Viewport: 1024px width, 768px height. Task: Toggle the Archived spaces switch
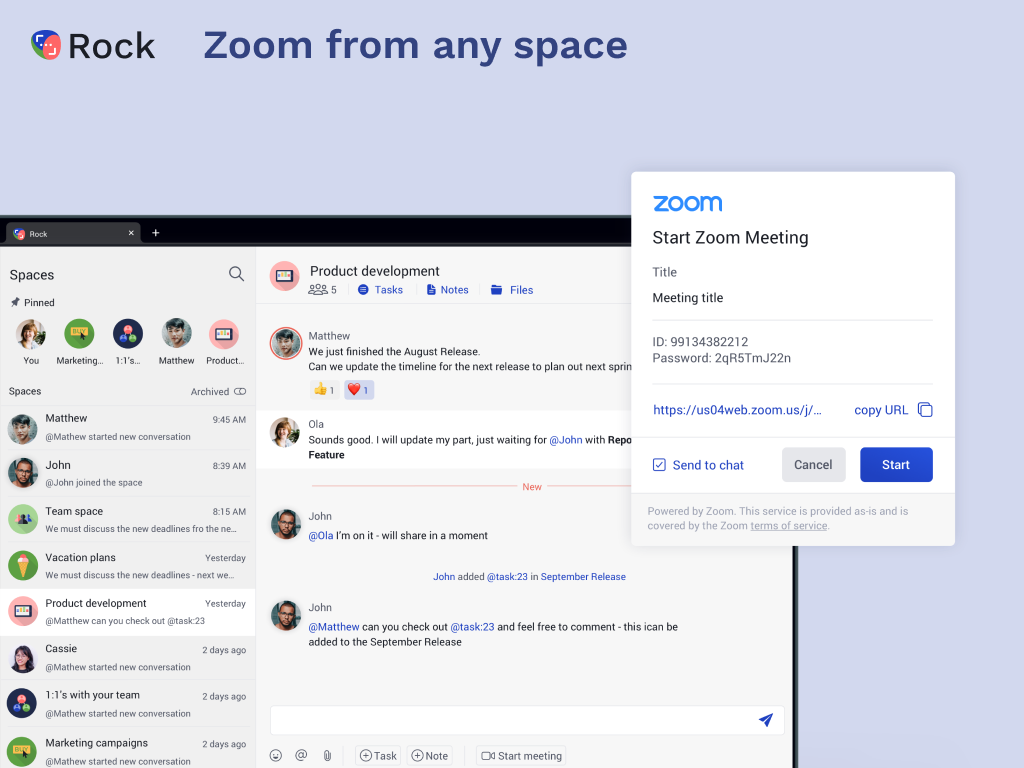tap(240, 391)
